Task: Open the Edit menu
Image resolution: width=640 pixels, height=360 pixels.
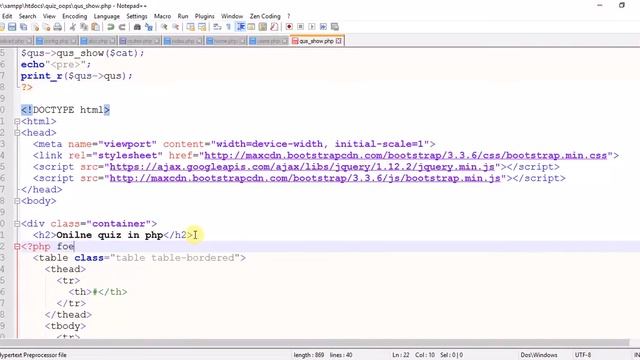Action: click(7, 16)
